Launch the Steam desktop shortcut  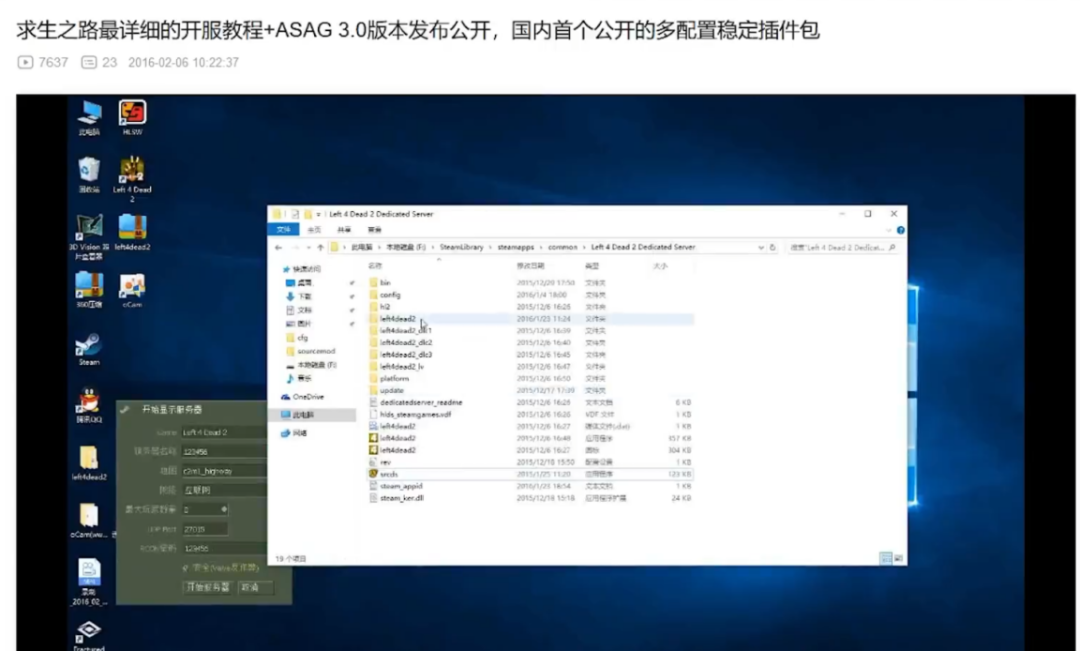[89, 349]
